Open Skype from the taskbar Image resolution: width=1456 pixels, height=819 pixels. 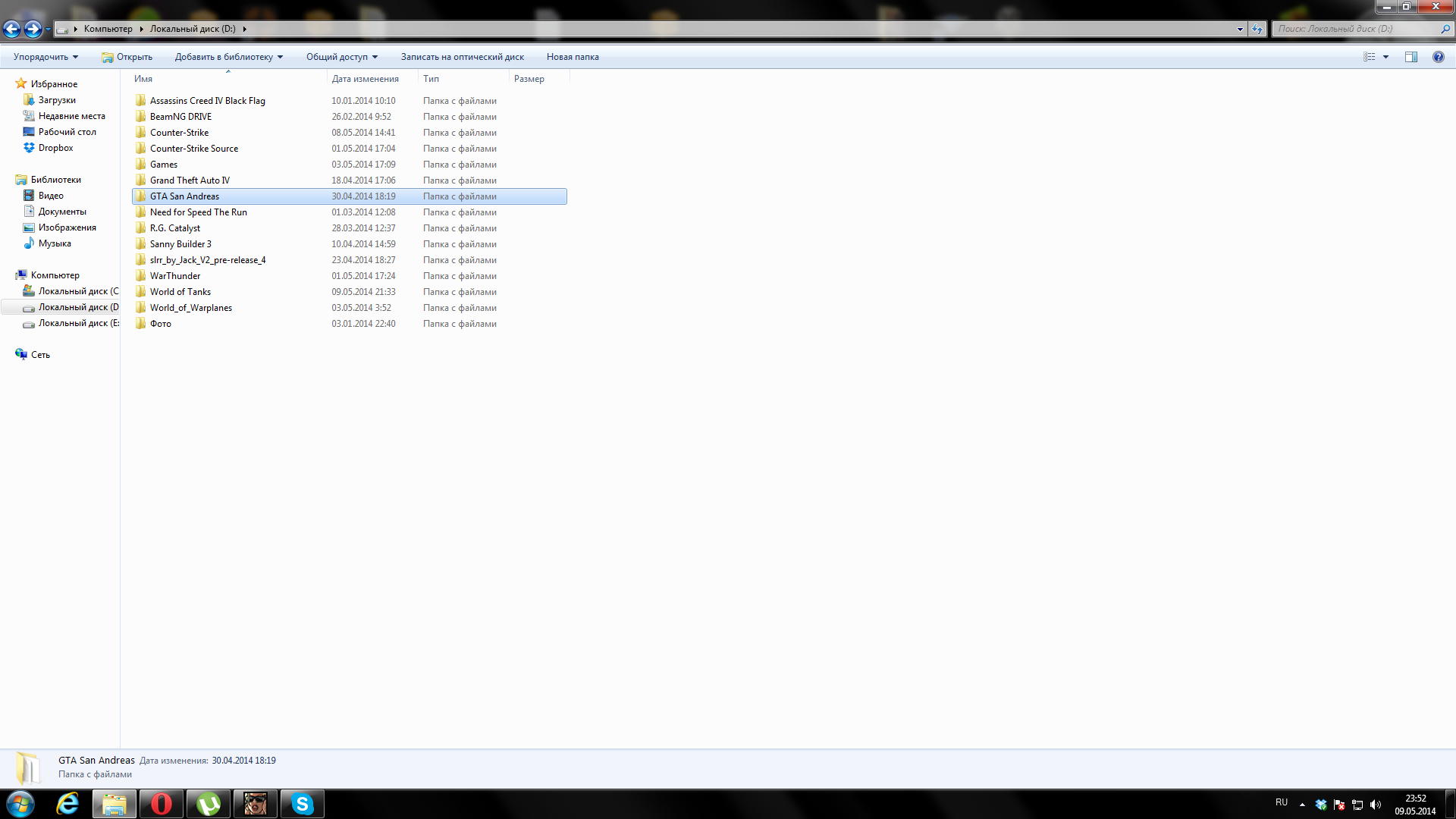pyautogui.click(x=302, y=804)
